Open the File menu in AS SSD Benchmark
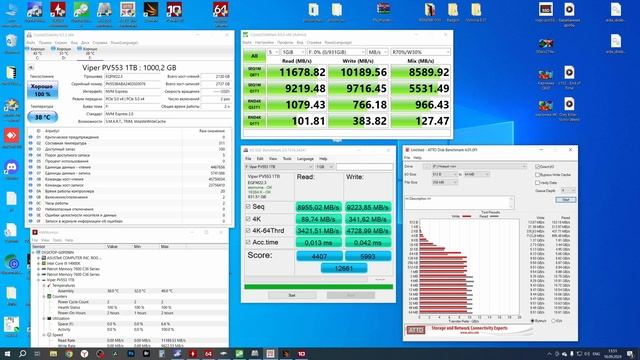 248,159
